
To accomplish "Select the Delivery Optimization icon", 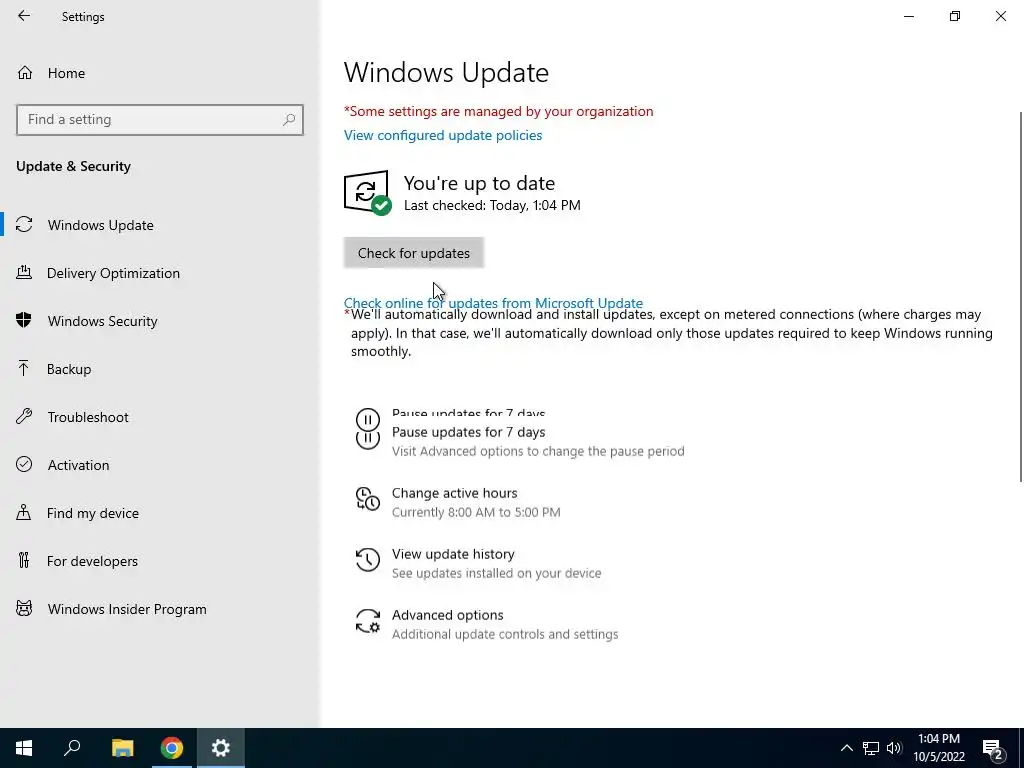I will pos(24,273).
